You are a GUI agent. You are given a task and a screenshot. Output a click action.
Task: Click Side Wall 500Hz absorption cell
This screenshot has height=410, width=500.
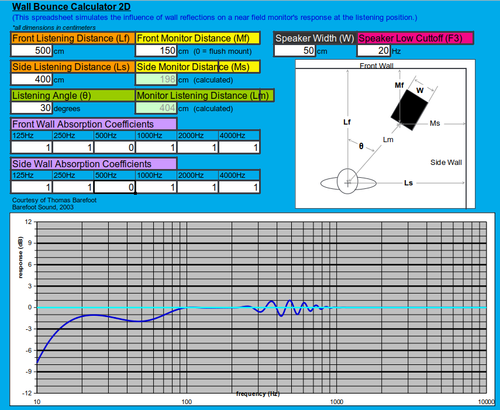coord(115,187)
